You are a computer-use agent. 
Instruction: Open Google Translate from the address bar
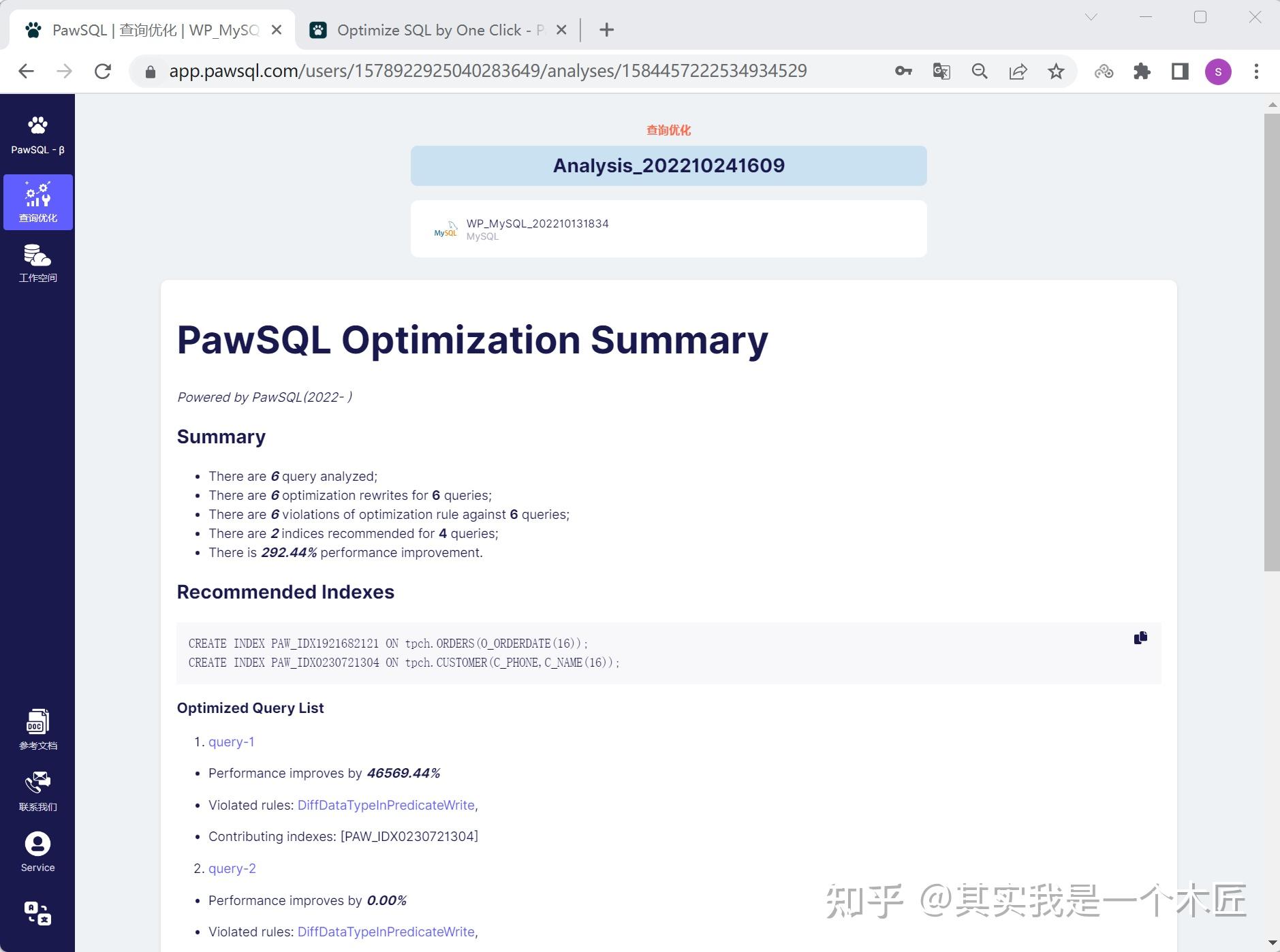point(941,71)
